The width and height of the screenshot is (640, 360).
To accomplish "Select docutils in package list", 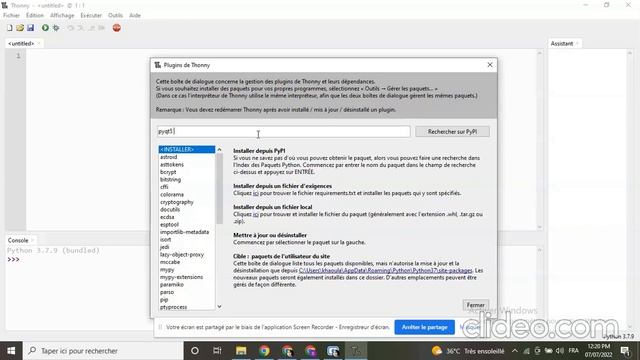I will (x=170, y=209).
